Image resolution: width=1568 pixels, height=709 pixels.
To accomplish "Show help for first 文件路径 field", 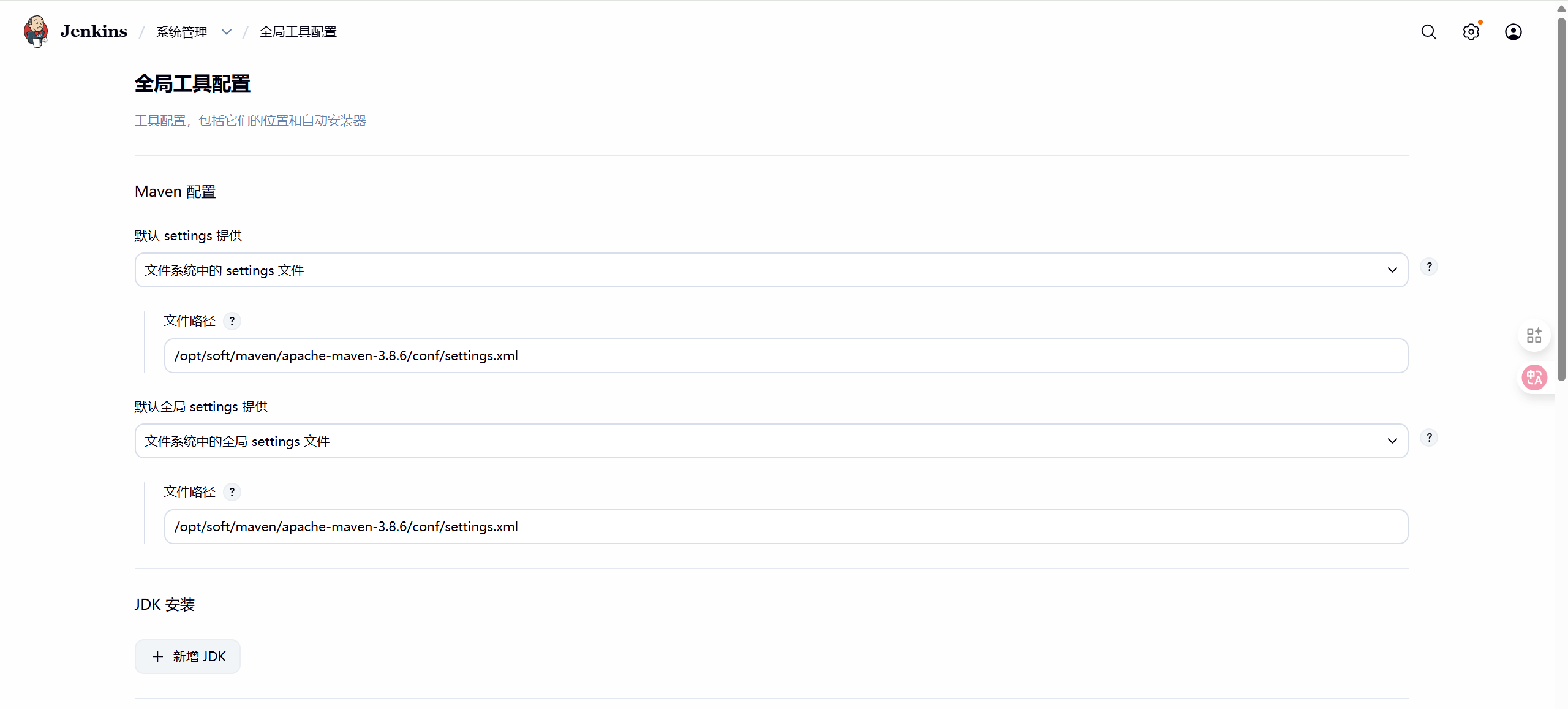I will (x=232, y=321).
